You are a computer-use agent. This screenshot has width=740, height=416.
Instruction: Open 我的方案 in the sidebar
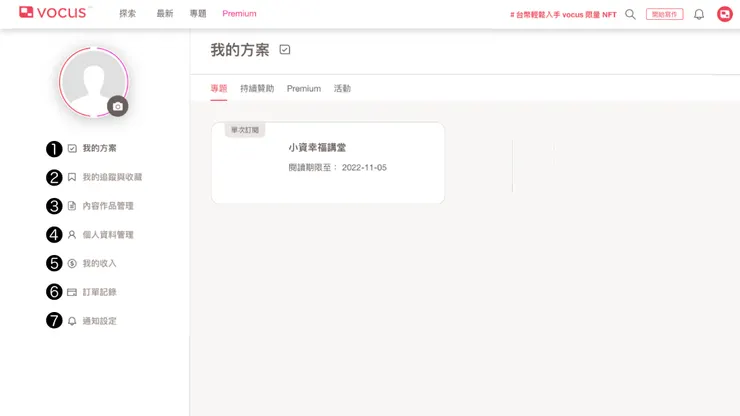[100, 148]
